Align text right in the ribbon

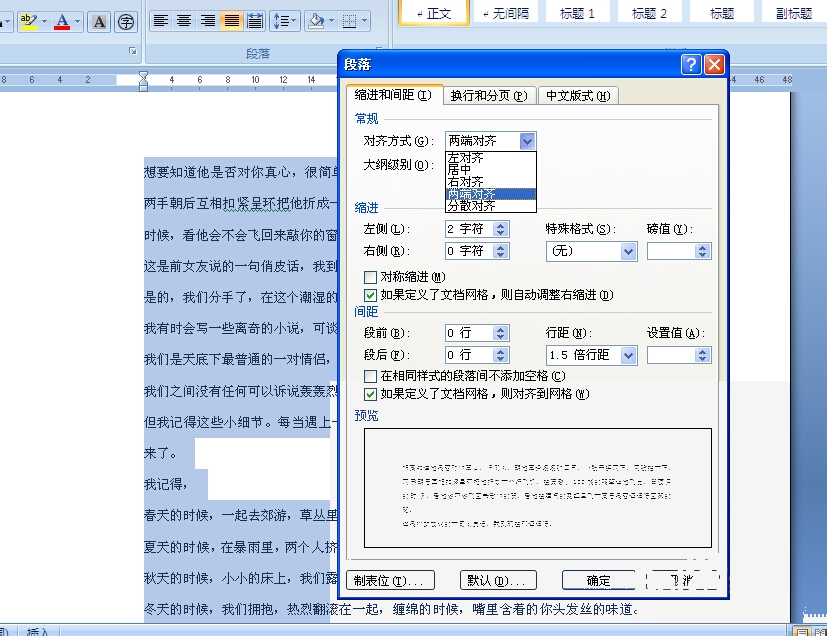coord(208,21)
